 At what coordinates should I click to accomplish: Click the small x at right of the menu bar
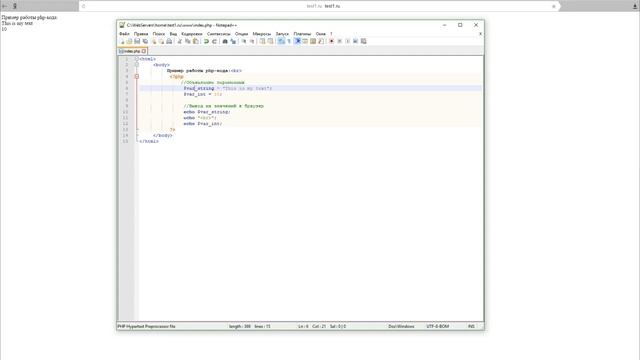[x=480, y=34]
